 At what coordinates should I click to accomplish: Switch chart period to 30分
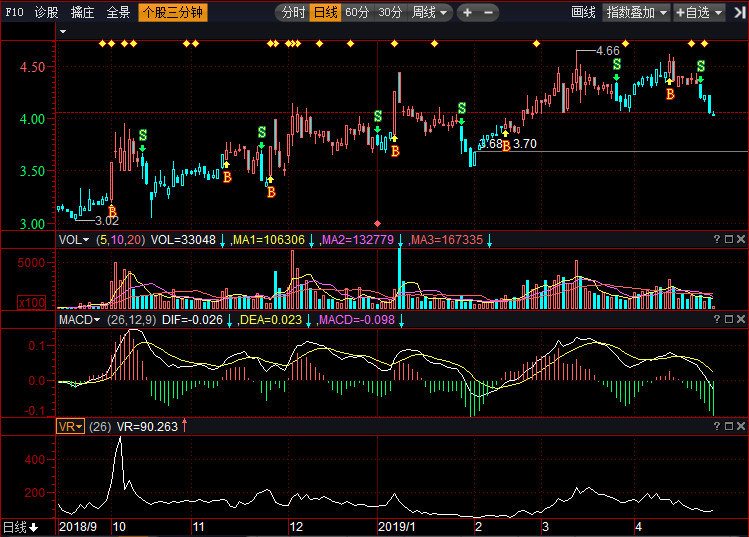coord(390,12)
